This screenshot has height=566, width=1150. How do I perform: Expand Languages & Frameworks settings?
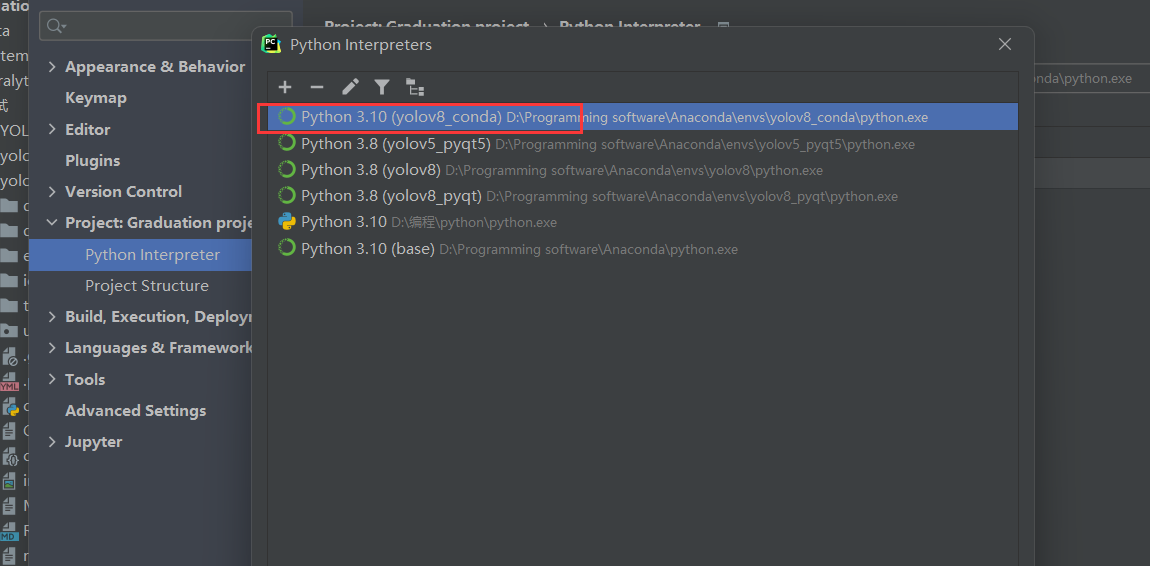[x=51, y=348]
